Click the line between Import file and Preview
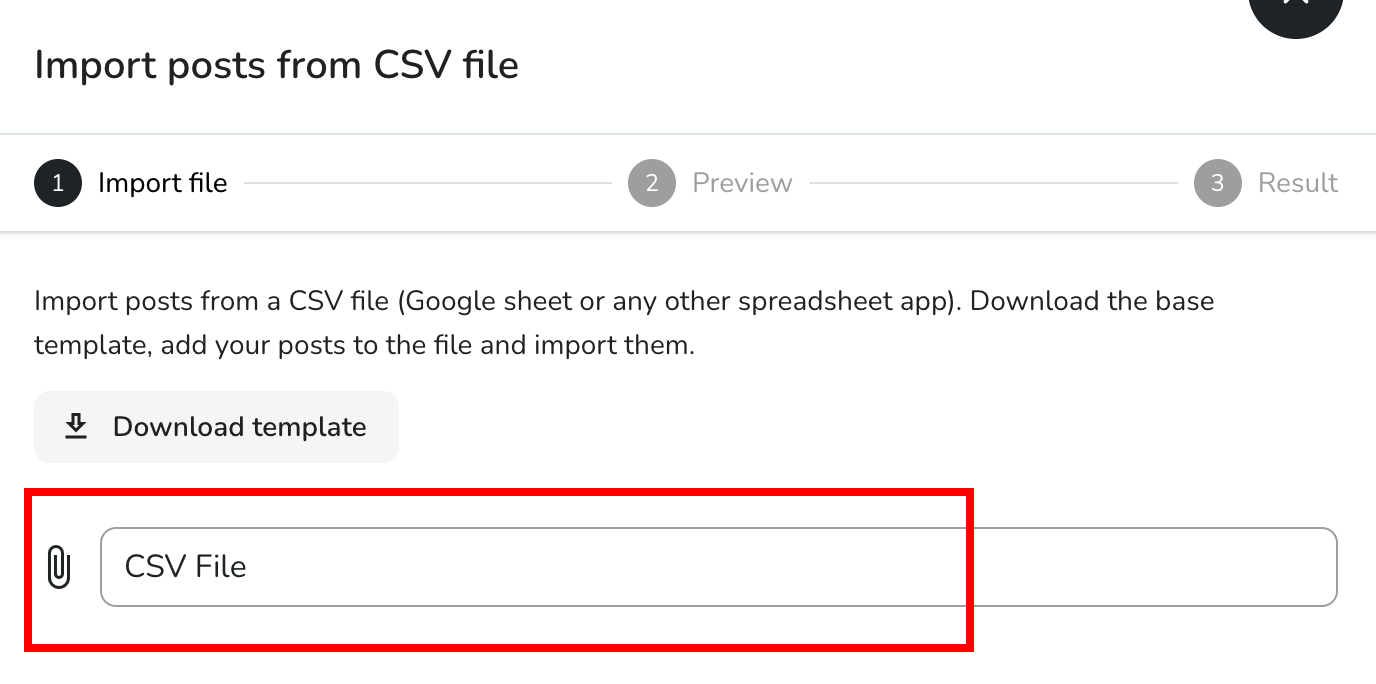This screenshot has height=684, width=1376. [x=427, y=183]
